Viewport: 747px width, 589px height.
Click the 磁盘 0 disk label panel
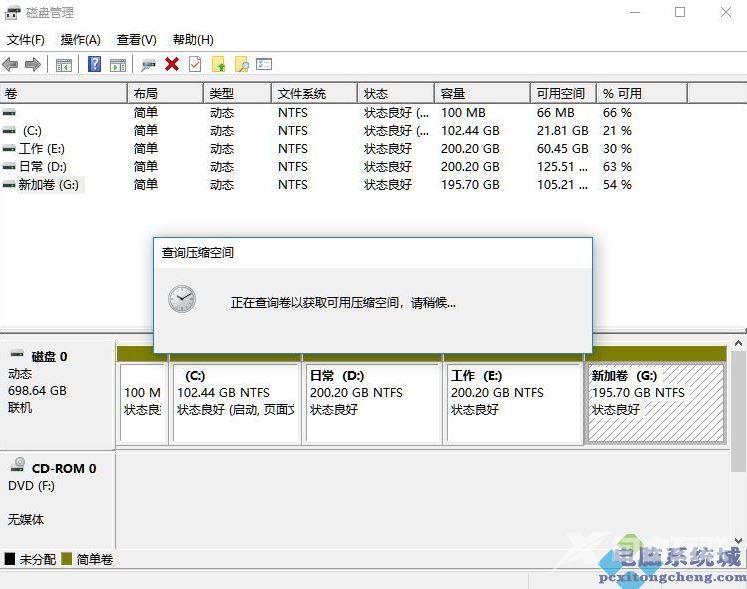click(x=58, y=395)
